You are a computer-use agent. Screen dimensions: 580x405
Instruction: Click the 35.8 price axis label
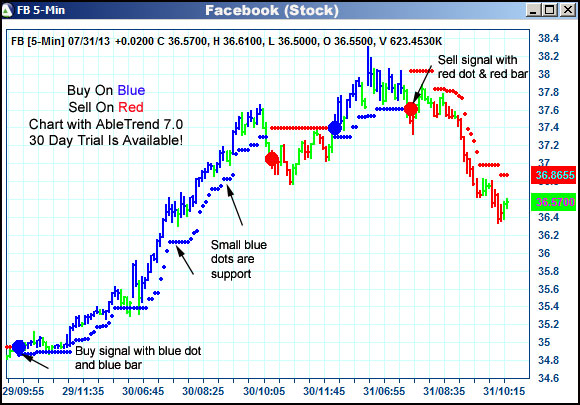coord(548,271)
